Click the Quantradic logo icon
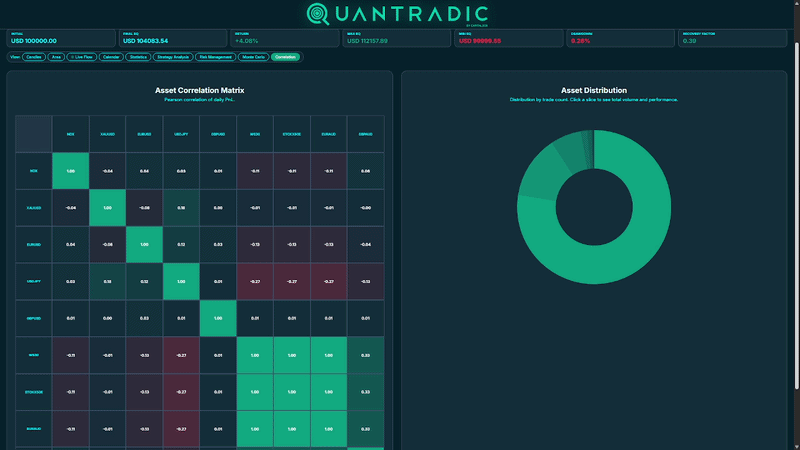The image size is (800, 450). (317, 14)
